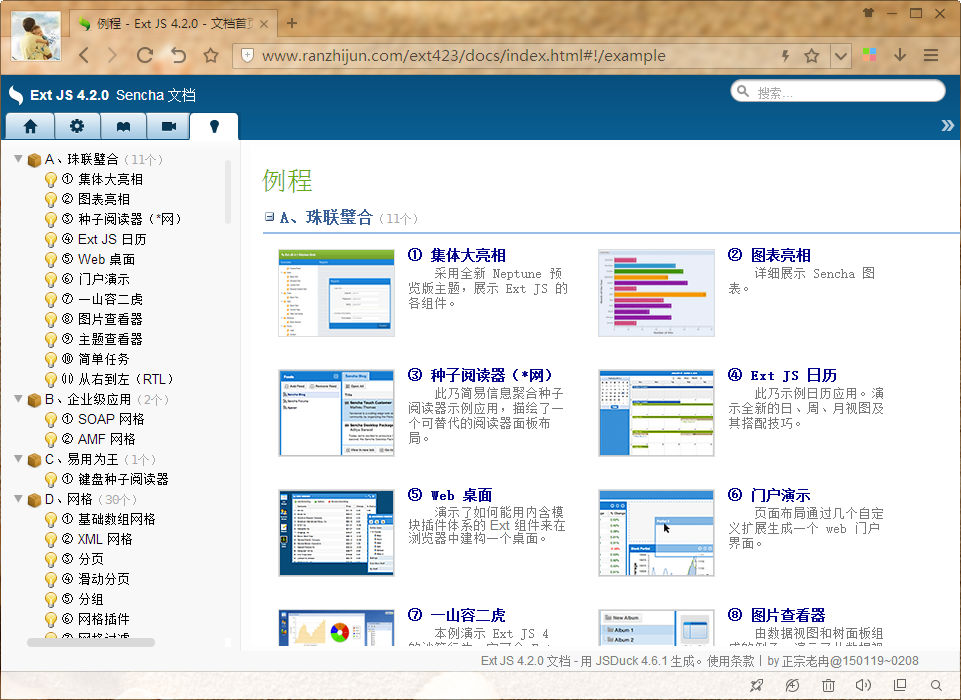Collapse the D、网格 tree group
961x700 pixels.
click(x=18, y=499)
